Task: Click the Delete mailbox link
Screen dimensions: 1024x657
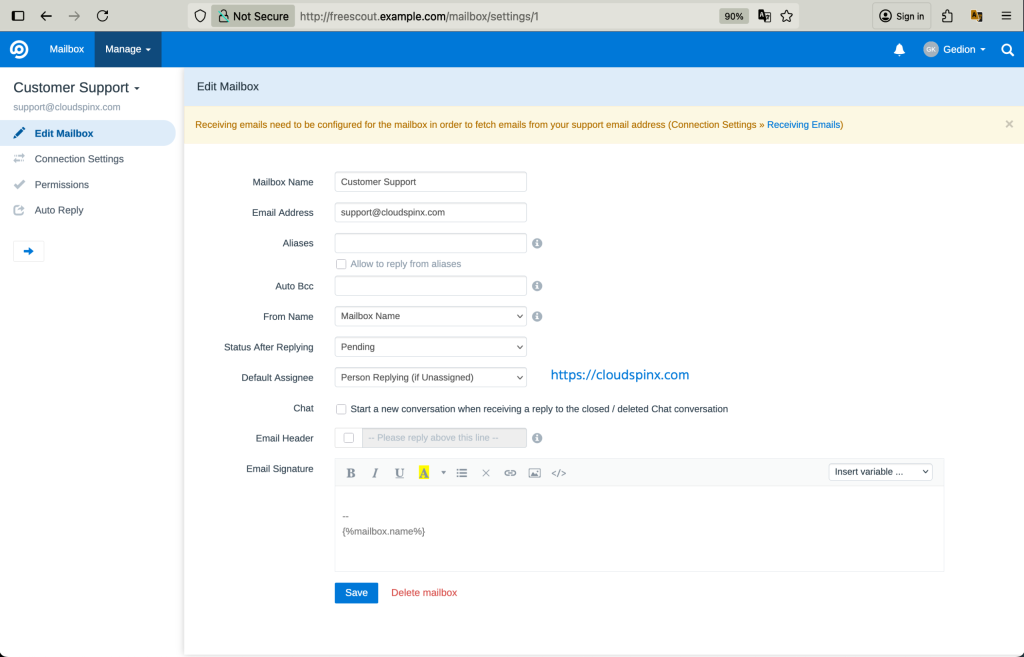Action: tap(424, 592)
